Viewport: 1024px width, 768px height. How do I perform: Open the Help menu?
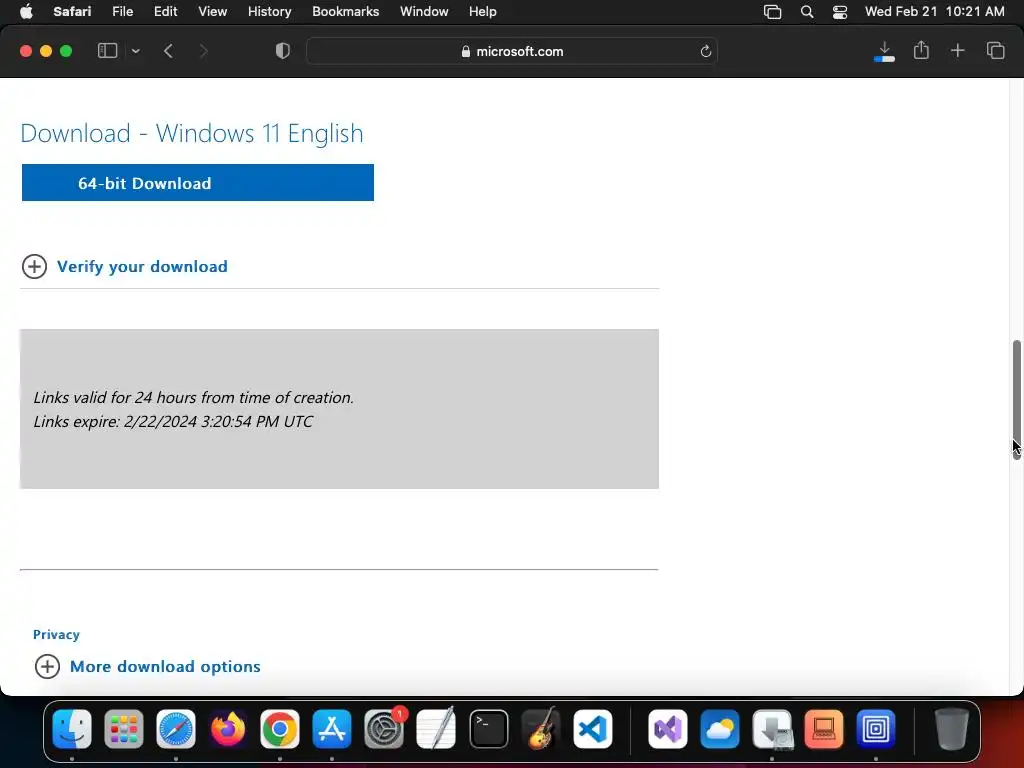point(483,12)
